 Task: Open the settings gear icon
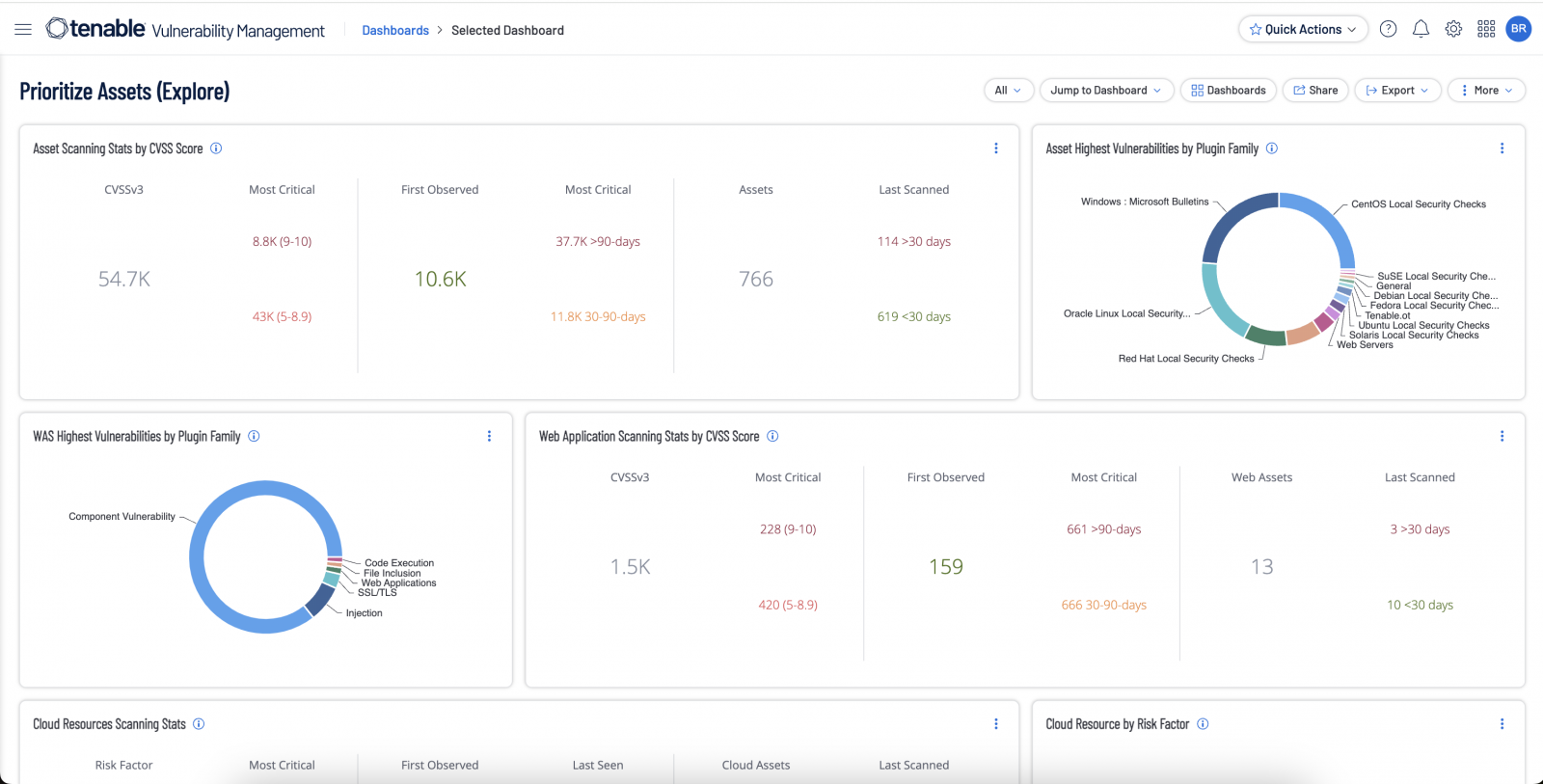point(1453,29)
